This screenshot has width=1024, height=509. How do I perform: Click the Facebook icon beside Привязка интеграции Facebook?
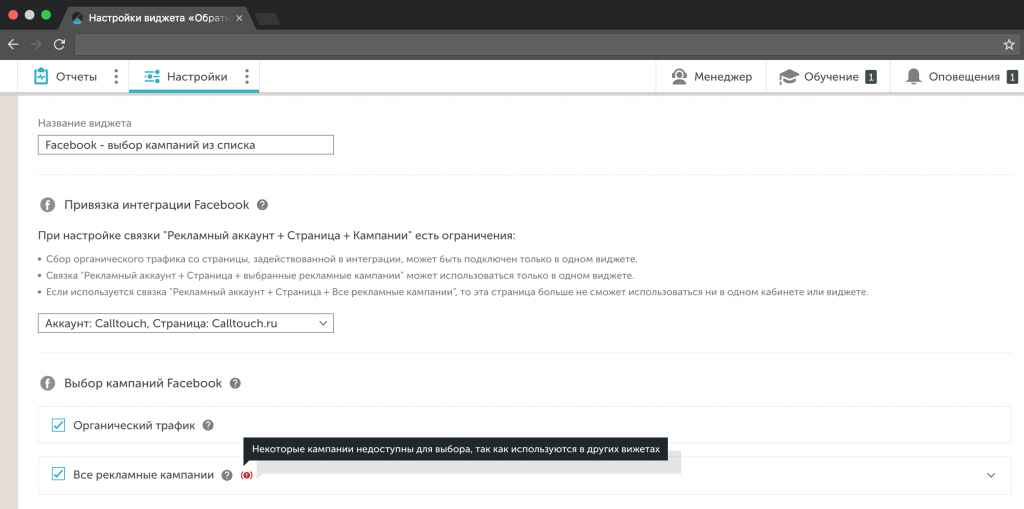tap(48, 205)
